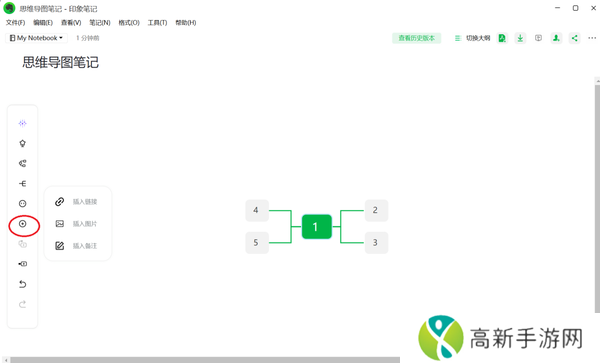Click the note title 思维导图笔记
The image size is (600, 363).
click(x=60, y=62)
